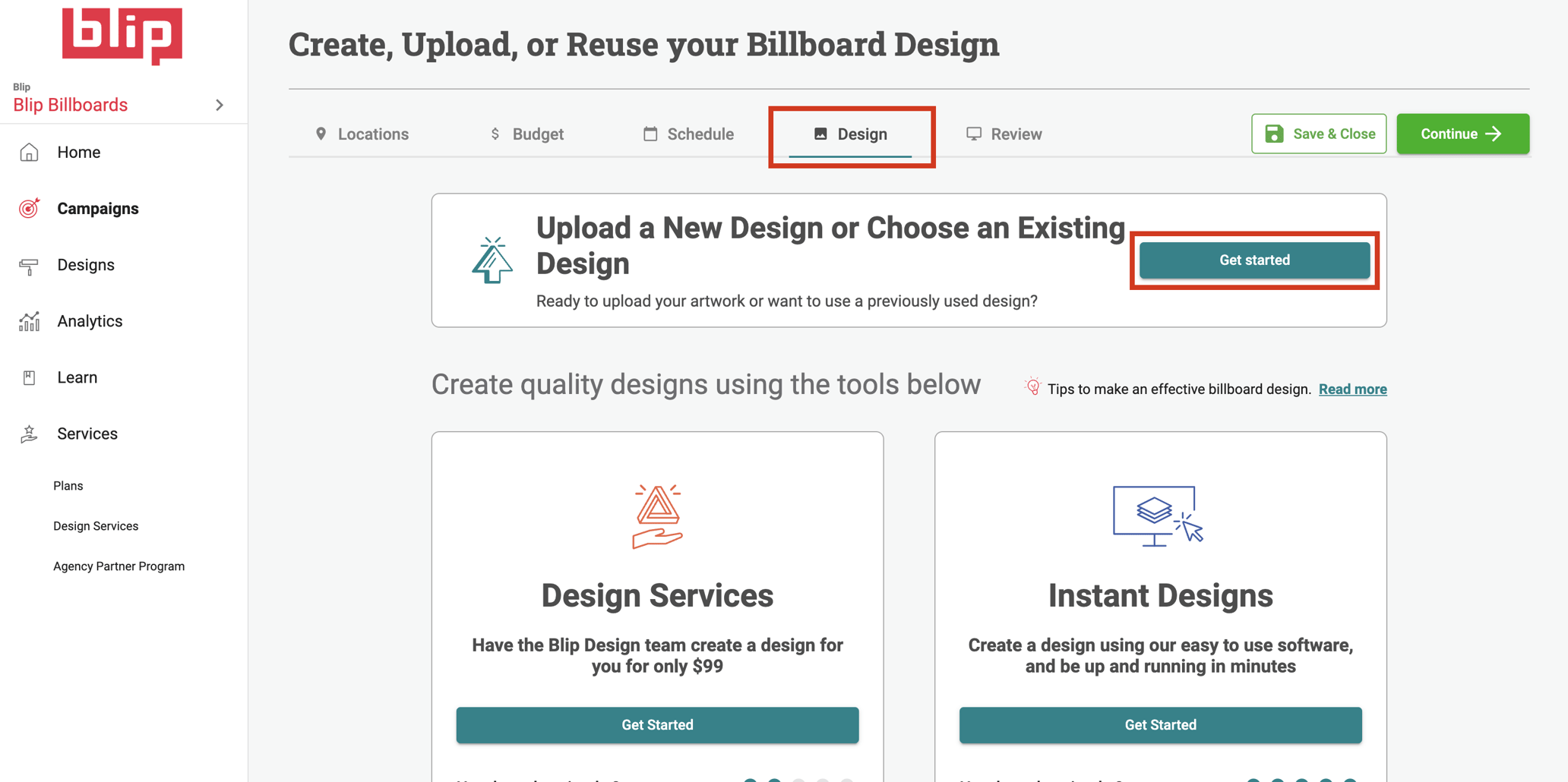
Task: Select the Home icon in sidebar
Action: tap(29, 152)
